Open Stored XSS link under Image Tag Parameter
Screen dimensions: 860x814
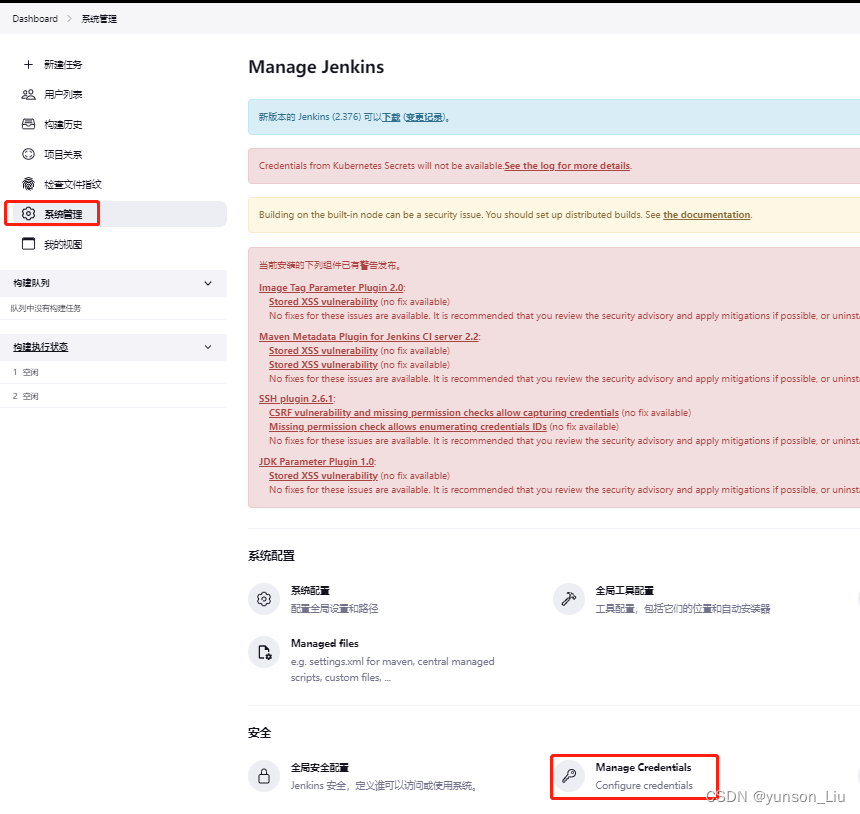point(323,302)
